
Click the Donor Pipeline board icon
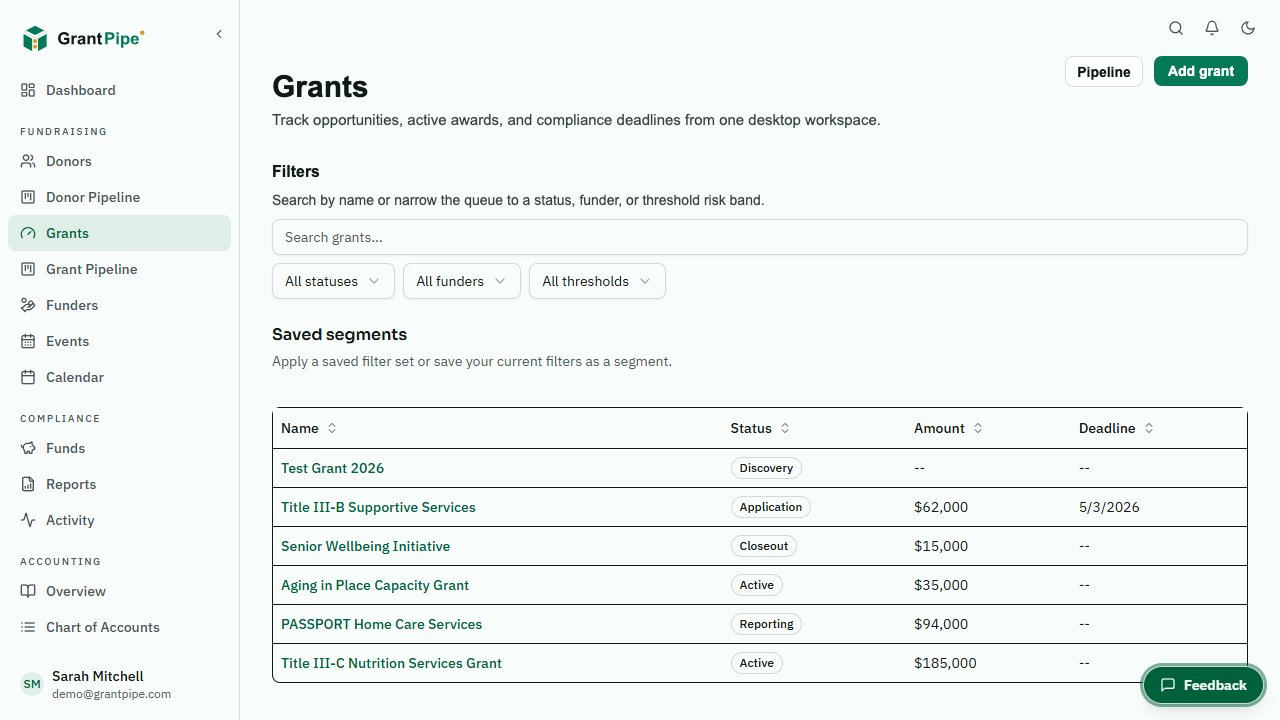pyautogui.click(x=28, y=197)
